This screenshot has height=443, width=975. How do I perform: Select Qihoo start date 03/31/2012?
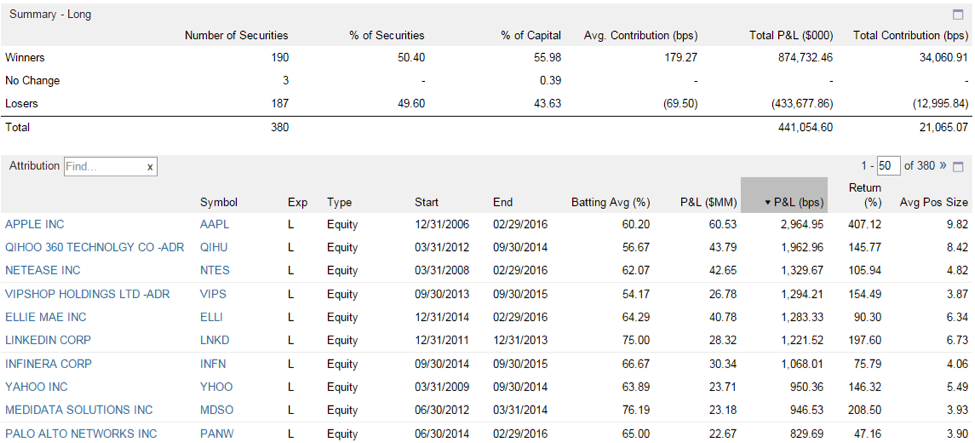pos(442,247)
